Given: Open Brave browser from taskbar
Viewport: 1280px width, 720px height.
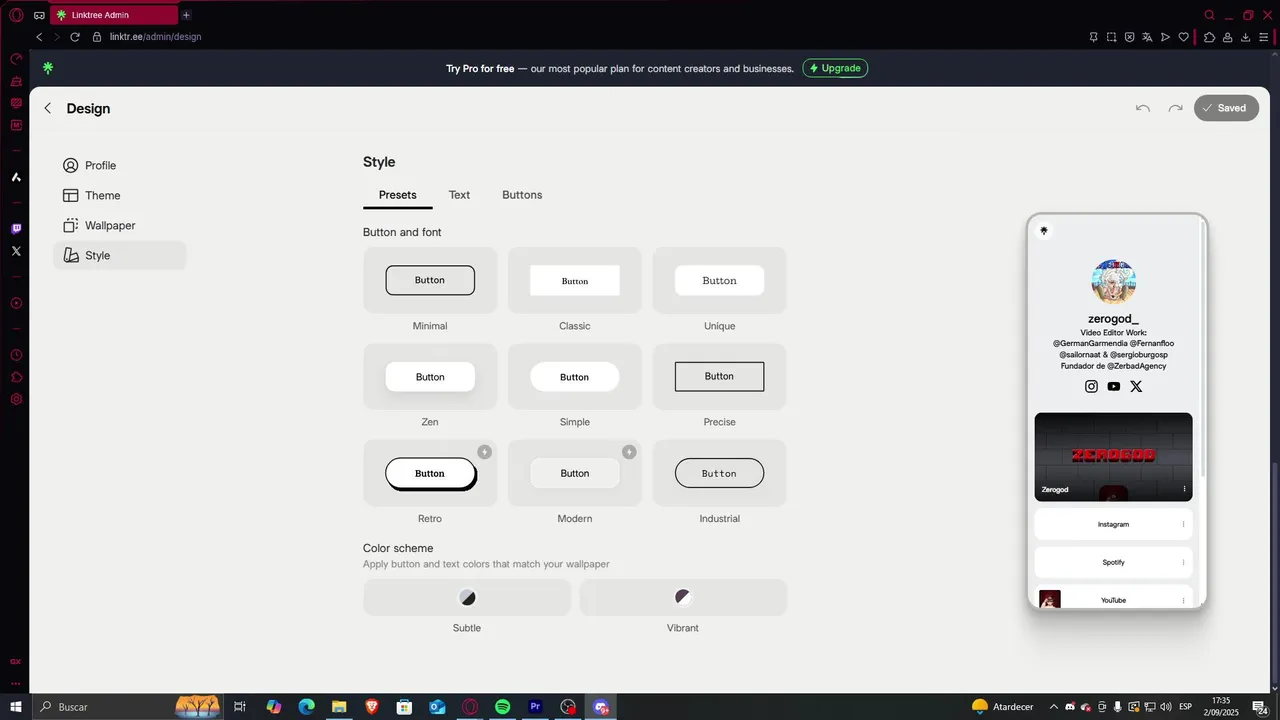Looking at the screenshot, I should [372, 707].
